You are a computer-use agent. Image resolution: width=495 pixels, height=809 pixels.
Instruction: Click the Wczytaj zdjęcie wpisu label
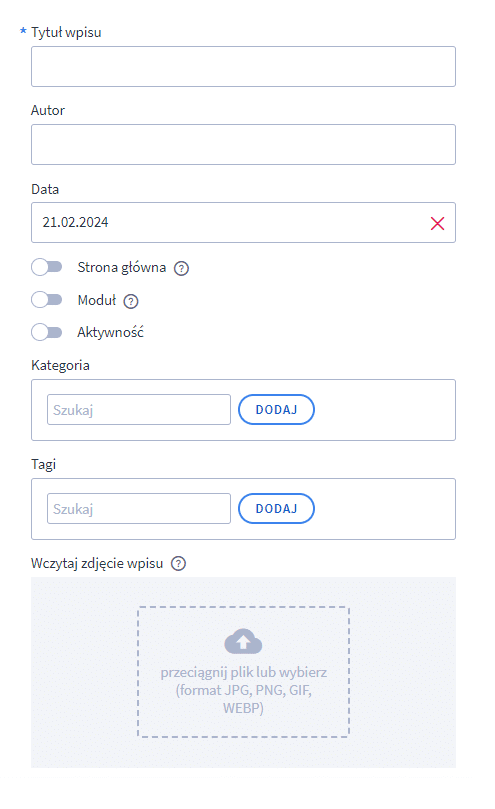point(97,563)
